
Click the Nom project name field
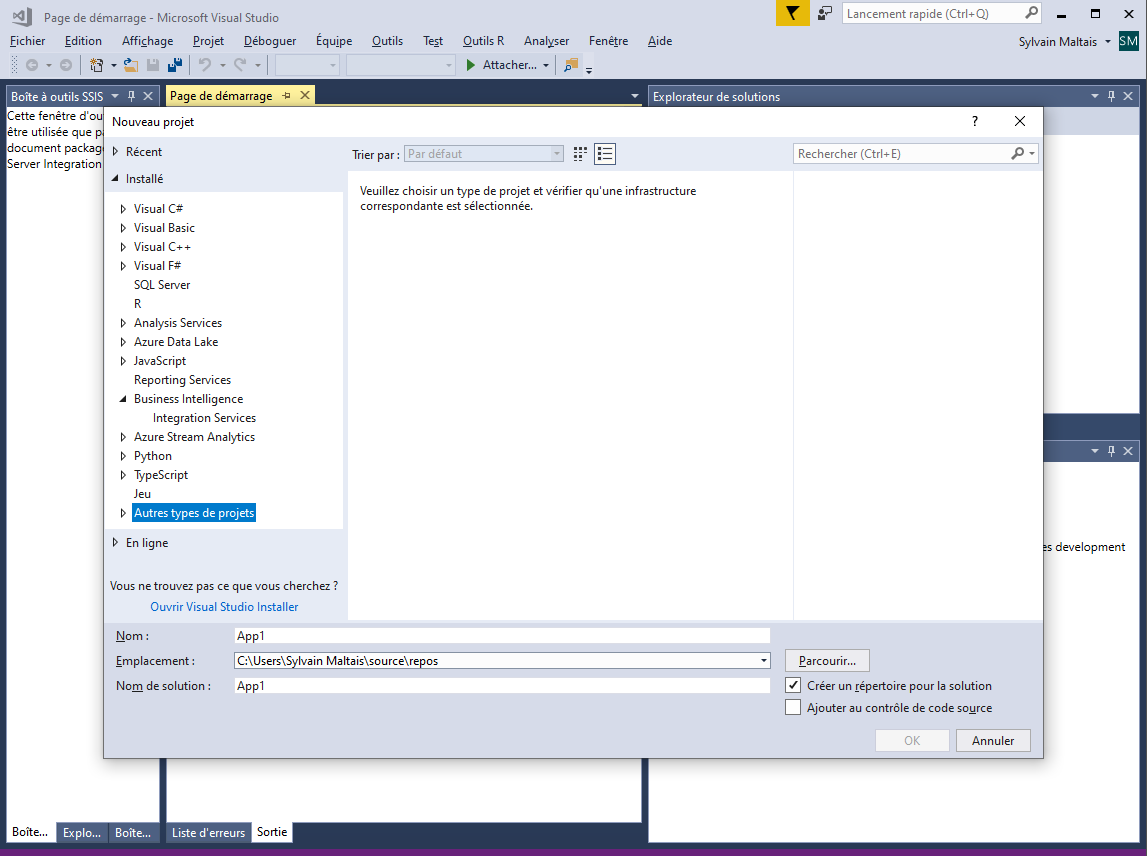pyautogui.click(x=501, y=636)
